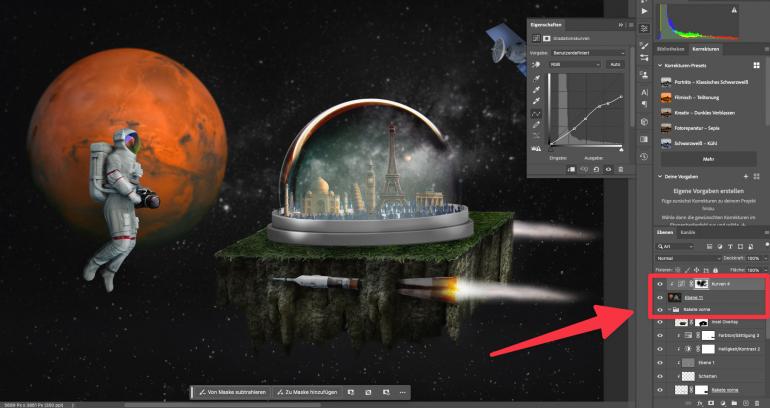
Task: Pick the black point eyedropper in Curves
Action: point(537,79)
